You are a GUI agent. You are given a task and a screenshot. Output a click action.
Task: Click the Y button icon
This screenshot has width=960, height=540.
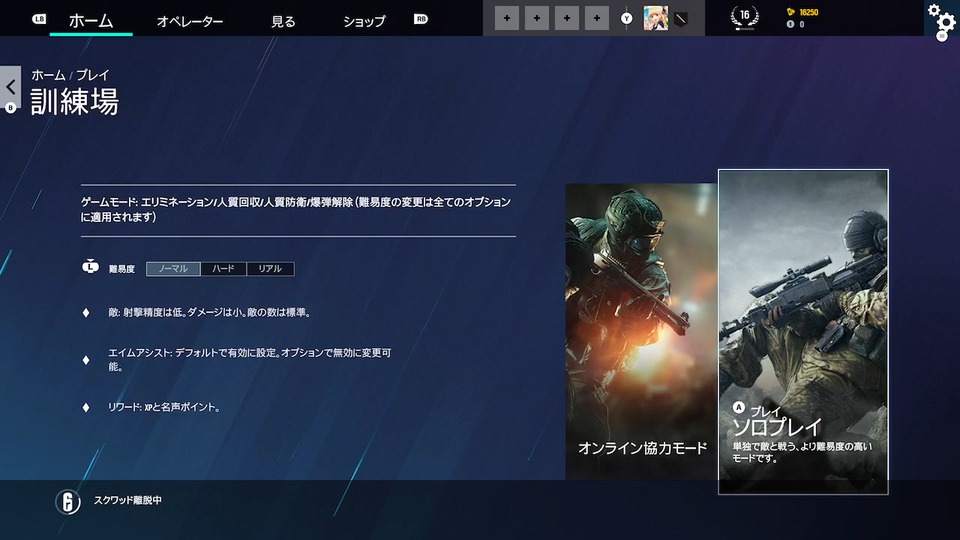coord(626,19)
